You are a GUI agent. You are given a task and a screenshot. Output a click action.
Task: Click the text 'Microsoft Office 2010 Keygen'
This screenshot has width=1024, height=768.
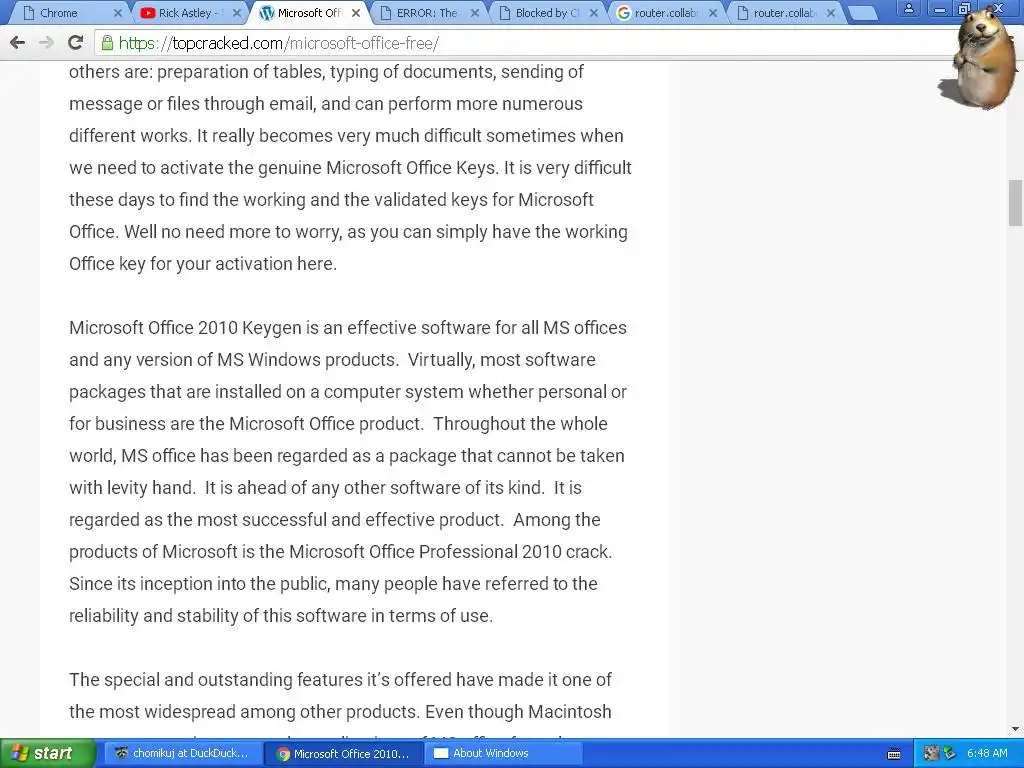(x=185, y=327)
